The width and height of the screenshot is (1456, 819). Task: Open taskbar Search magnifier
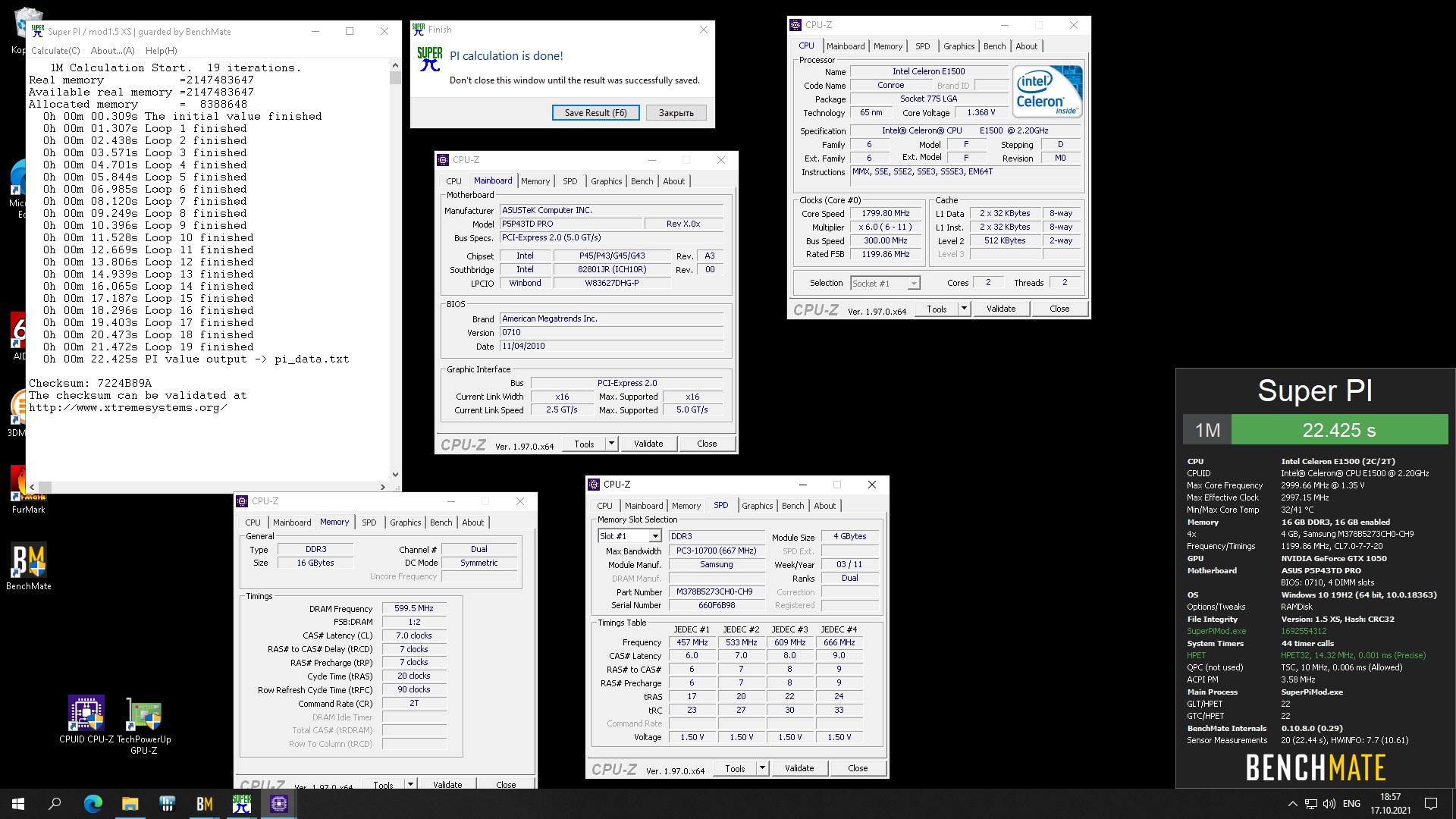point(55,804)
